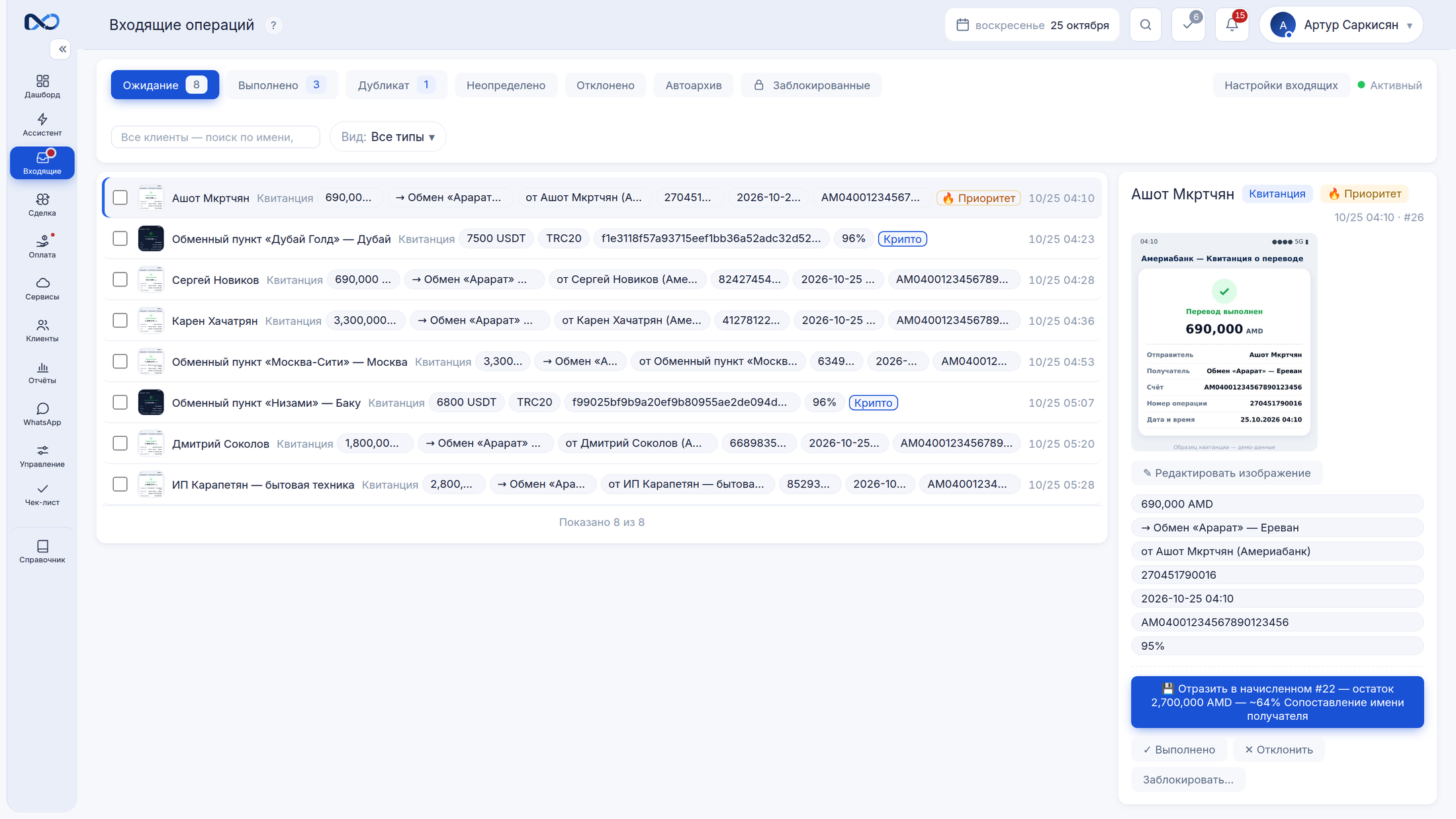This screenshot has width=1456, height=819.
Task: Open the WhatsApp sidebar icon
Action: [x=42, y=413]
